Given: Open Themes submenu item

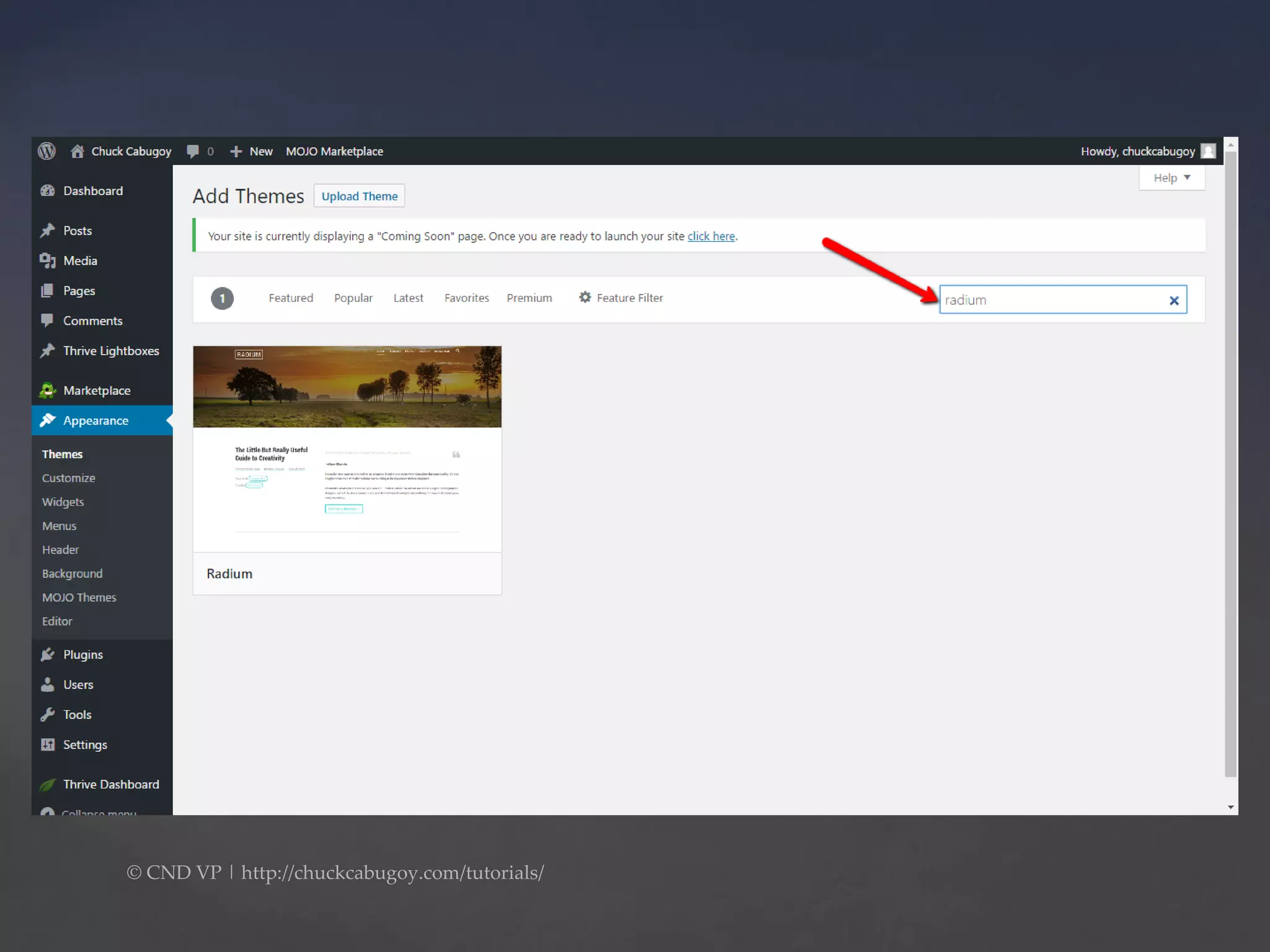Looking at the screenshot, I should point(62,454).
